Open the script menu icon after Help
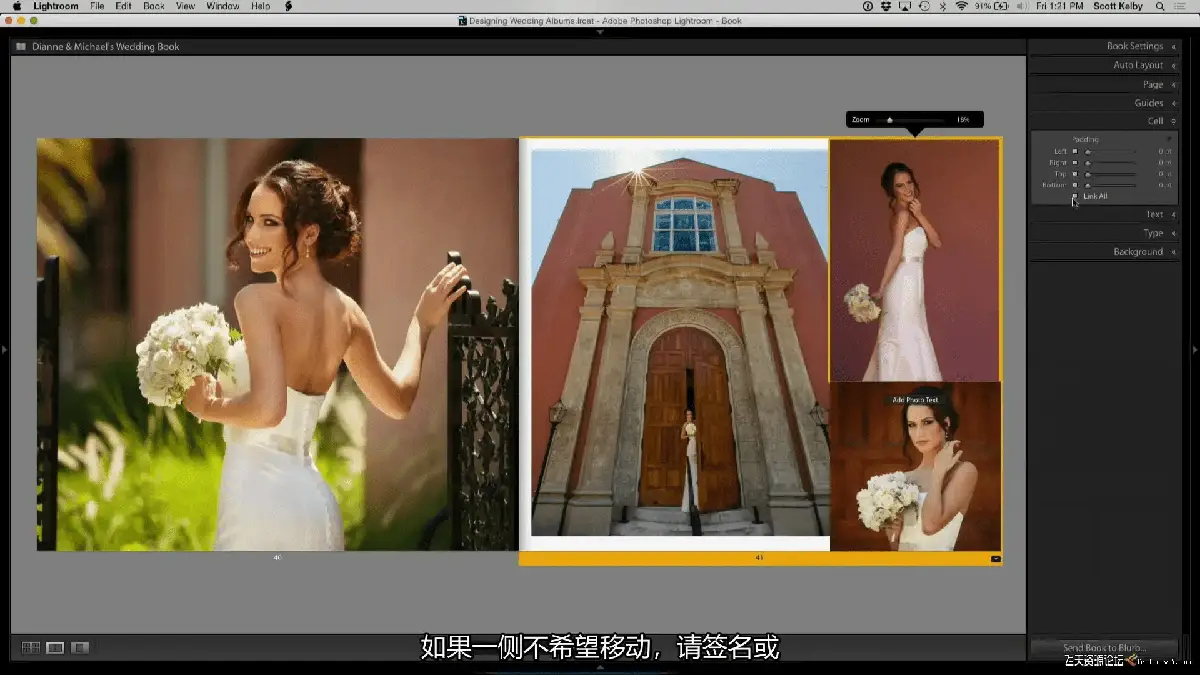Image resolution: width=1200 pixels, height=675 pixels. click(289, 6)
